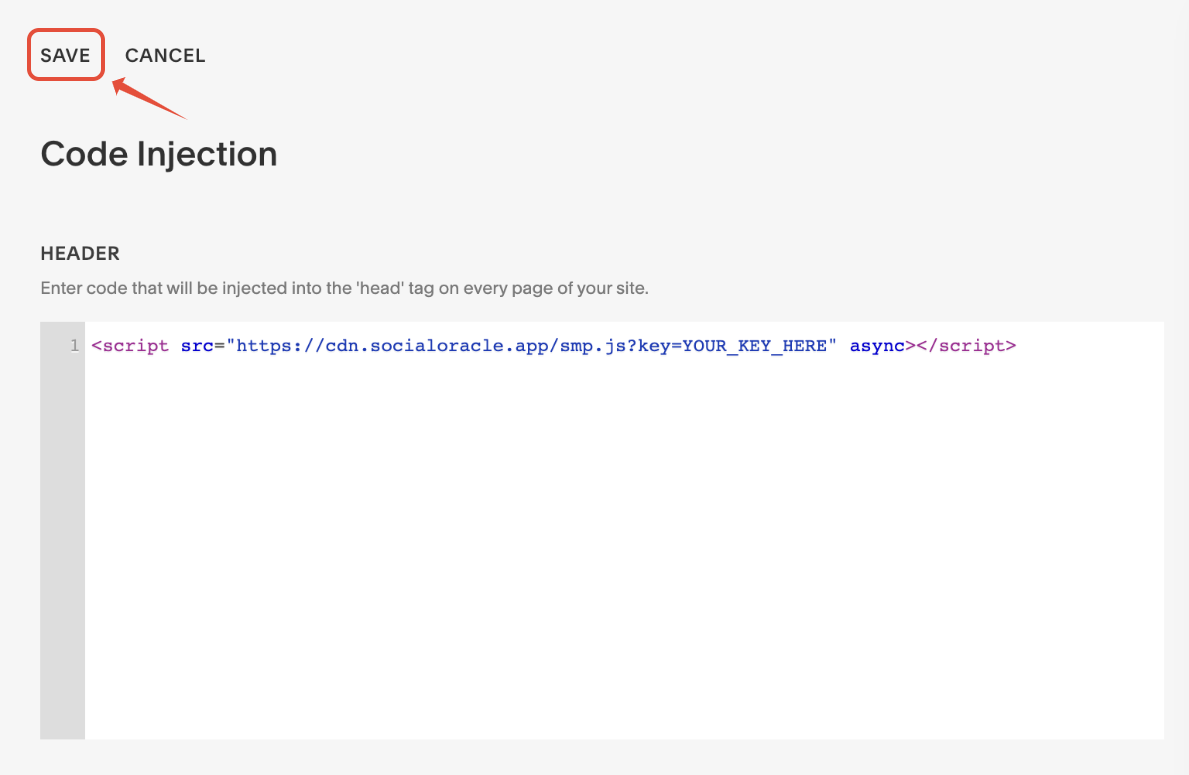Viewport: 1189px width, 775px height.
Task: Click the CANCEL button
Action: (x=165, y=55)
